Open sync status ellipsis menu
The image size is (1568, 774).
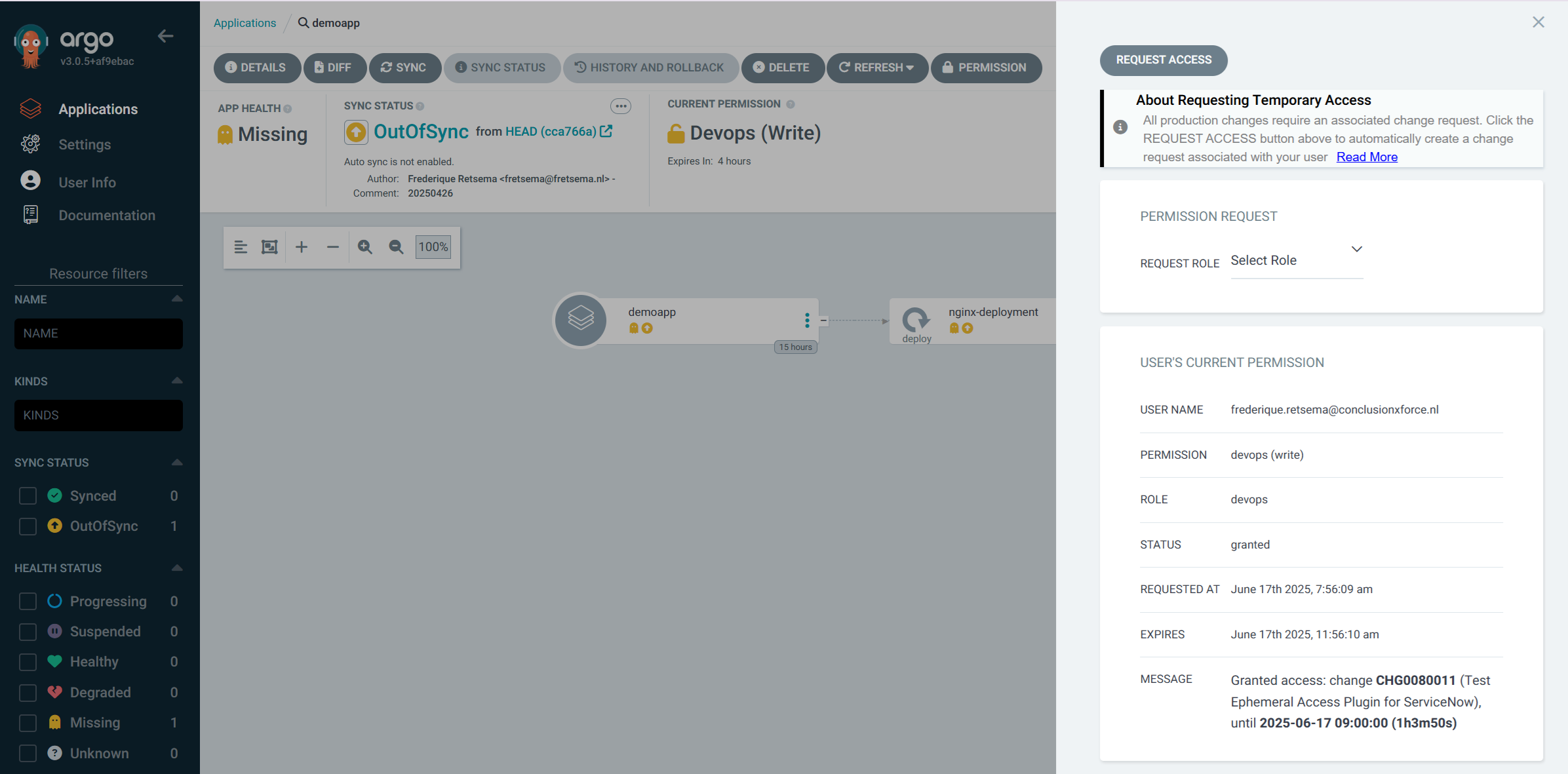pos(621,106)
